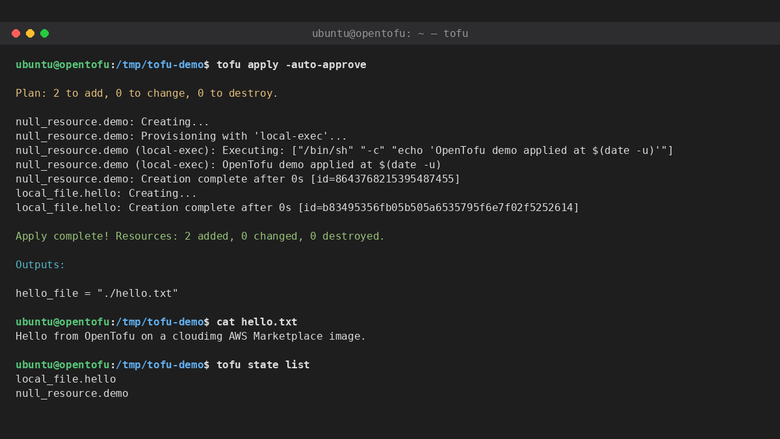Screen dimensions: 780x439
Task: Click the 'Outputs:' heading
Action: [40, 264]
